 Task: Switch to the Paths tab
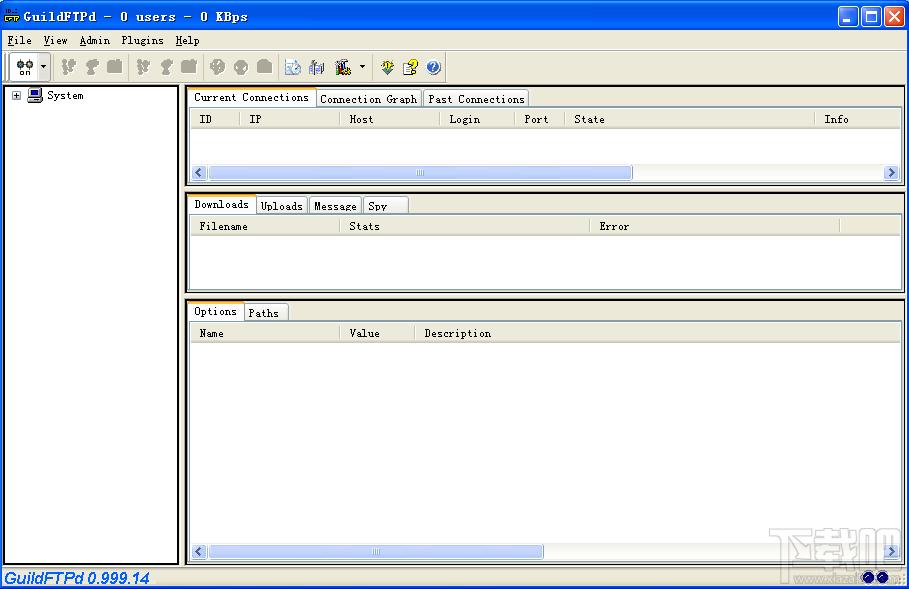264,313
